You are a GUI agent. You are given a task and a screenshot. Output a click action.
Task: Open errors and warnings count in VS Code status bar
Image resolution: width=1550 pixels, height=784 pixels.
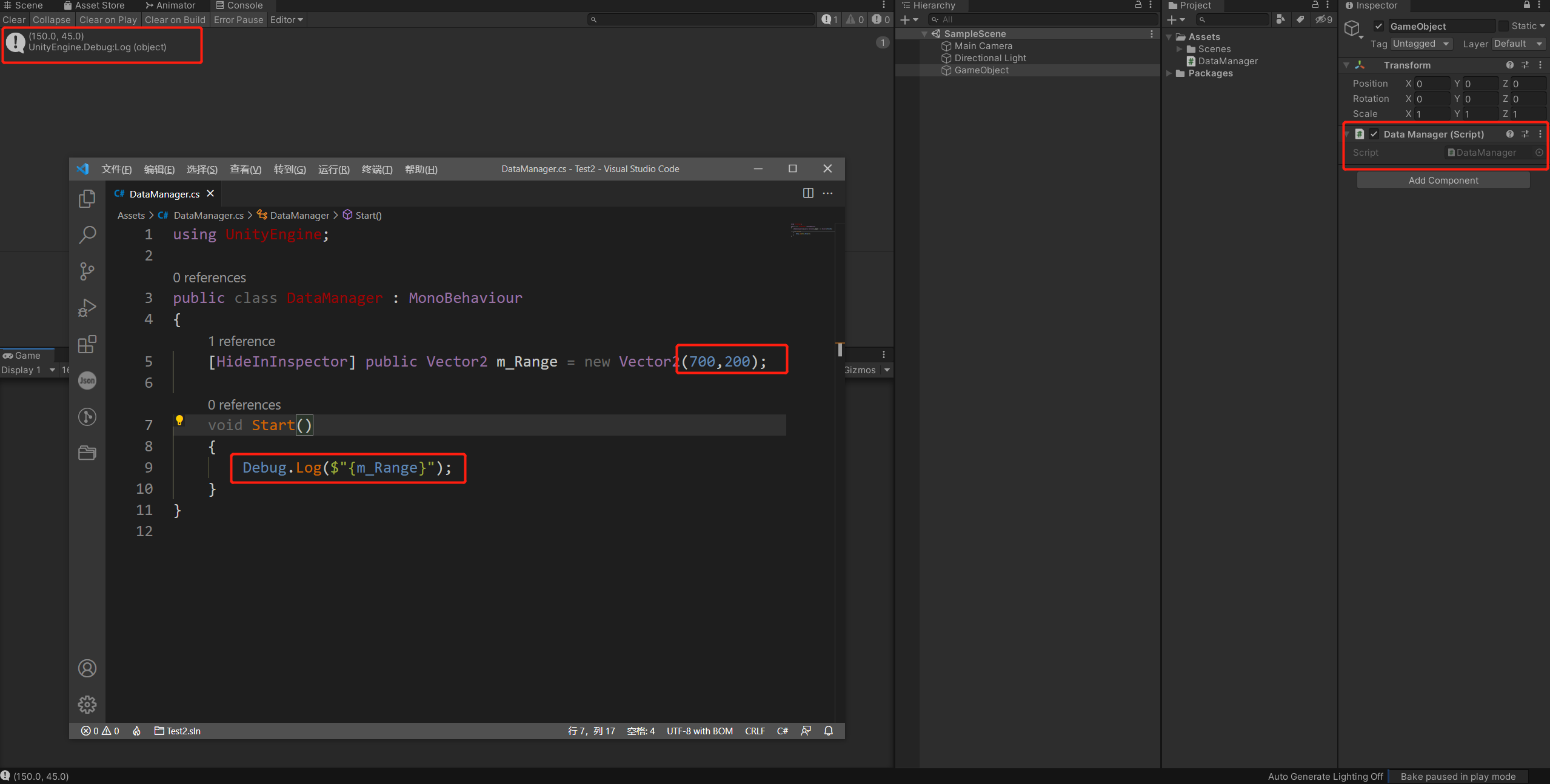tap(101, 731)
